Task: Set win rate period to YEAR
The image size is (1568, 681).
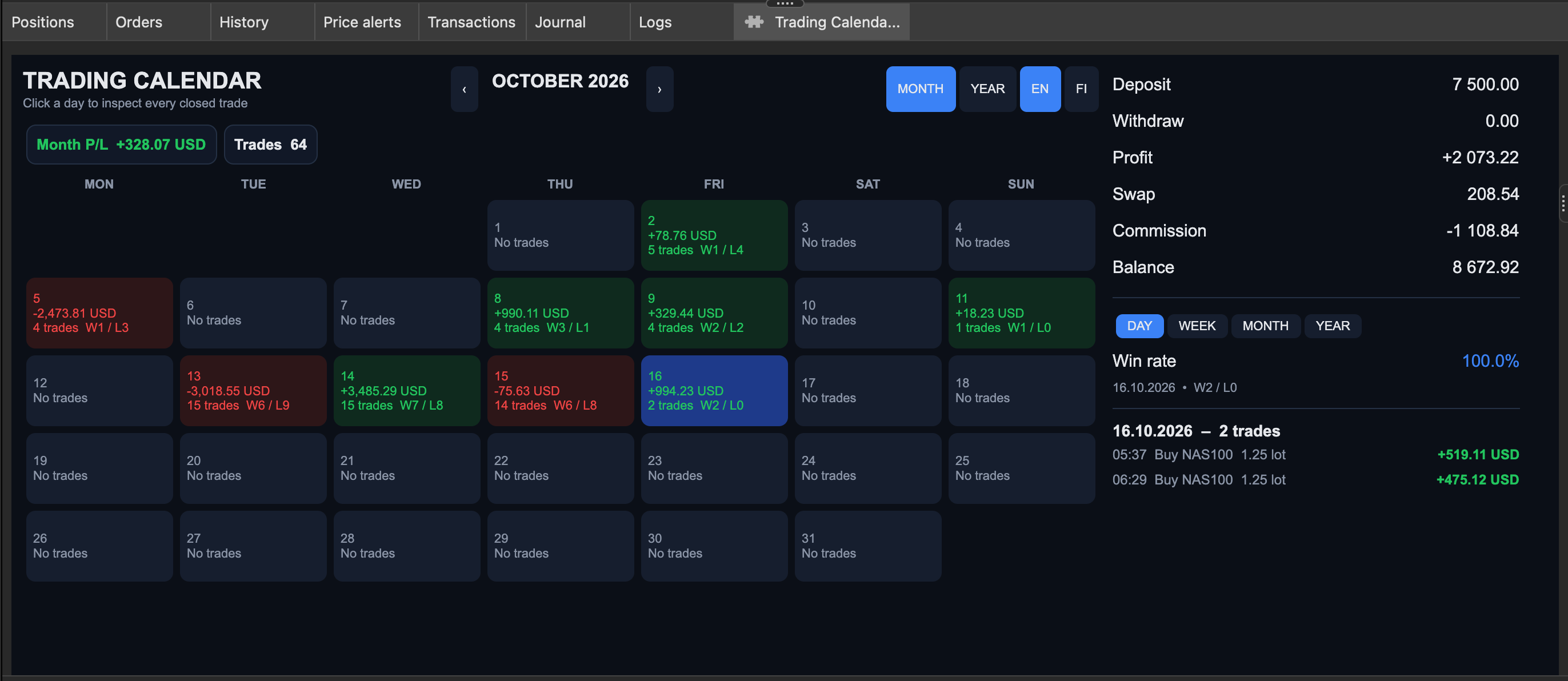Action: pos(1333,326)
